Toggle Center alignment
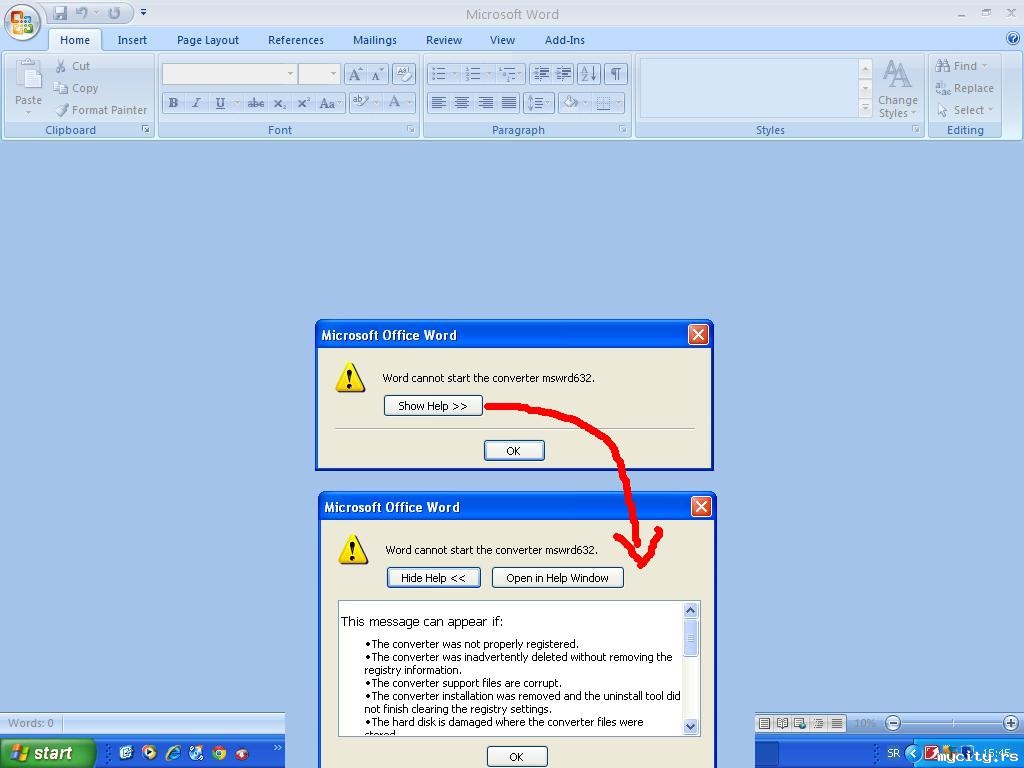This screenshot has width=1024, height=768. (x=462, y=103)
